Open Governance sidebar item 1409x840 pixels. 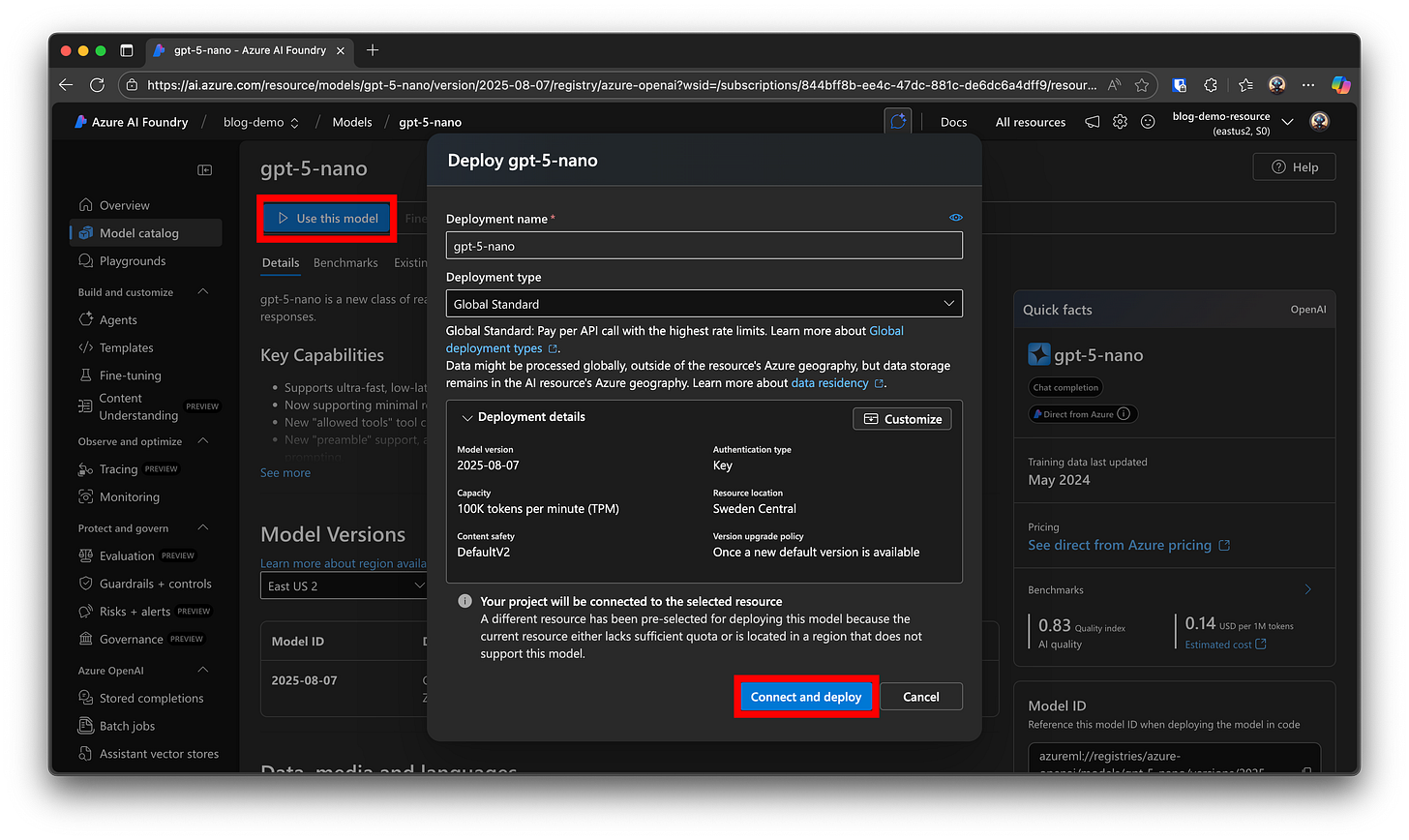141,640
